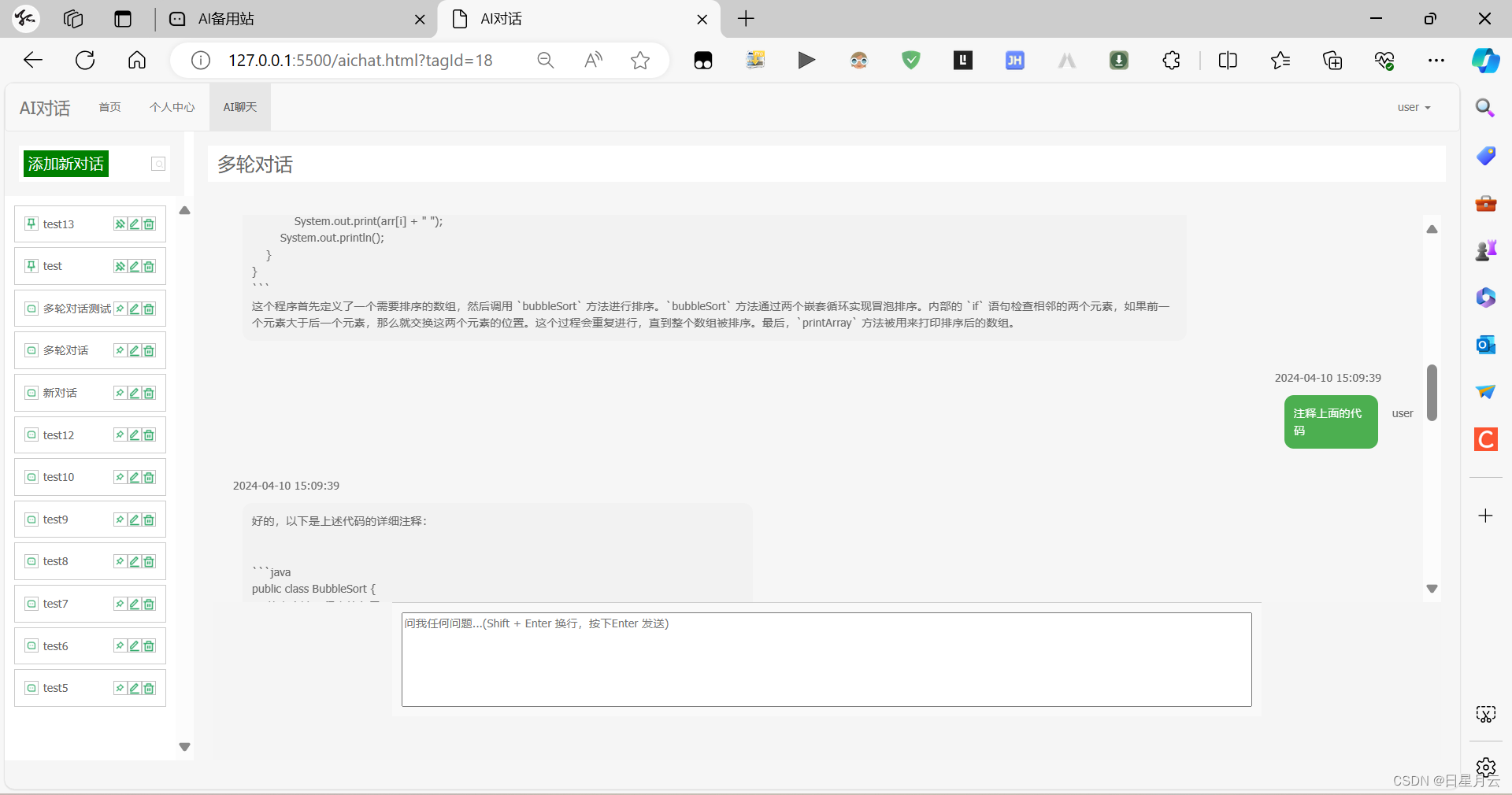The width and height of the screenshot is (1512, 795).
Task: Edit the test9 conversation
Action: coord(135,520)
